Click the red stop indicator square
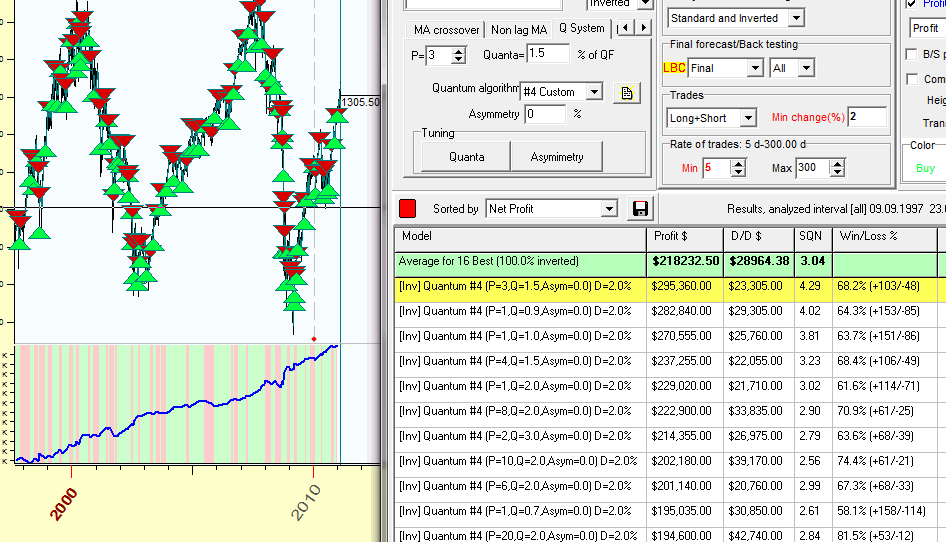The width and height of the screenshot is (946, 542). [x=408, y=209]
